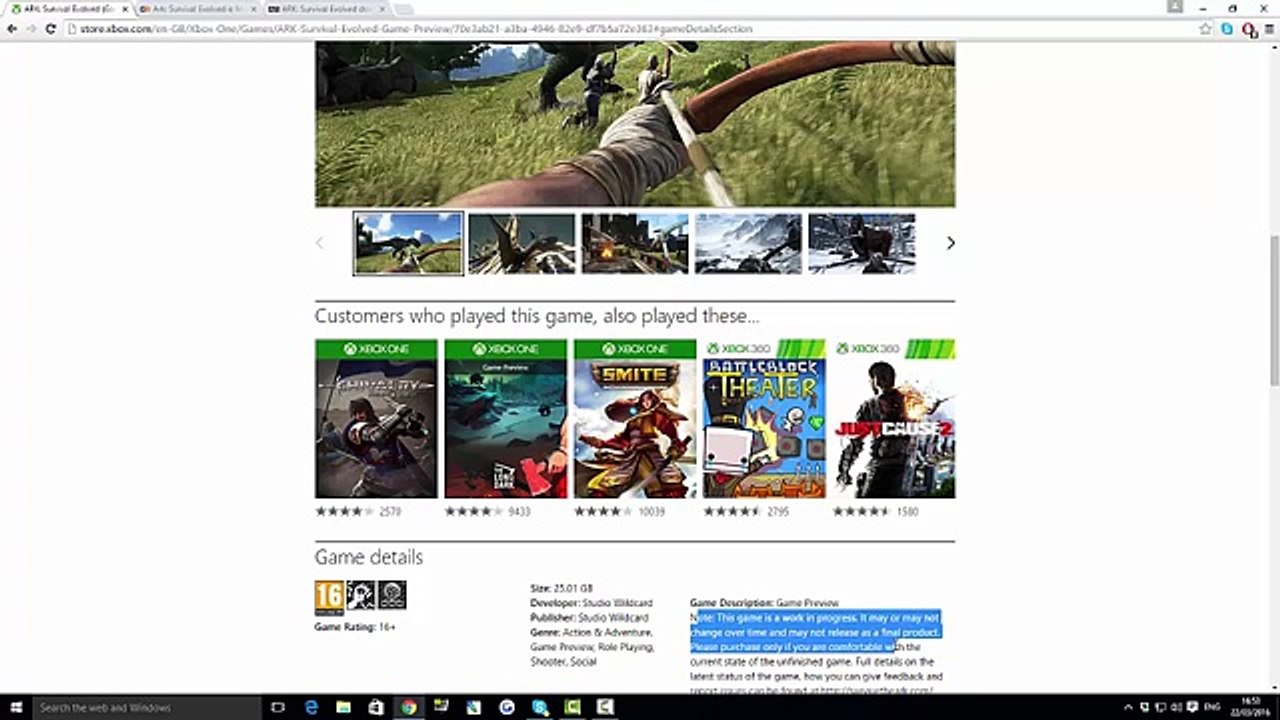1280x720 pixels.
Task: Click the Publisher: Studio Wildcard line
Action: (589, 618)
